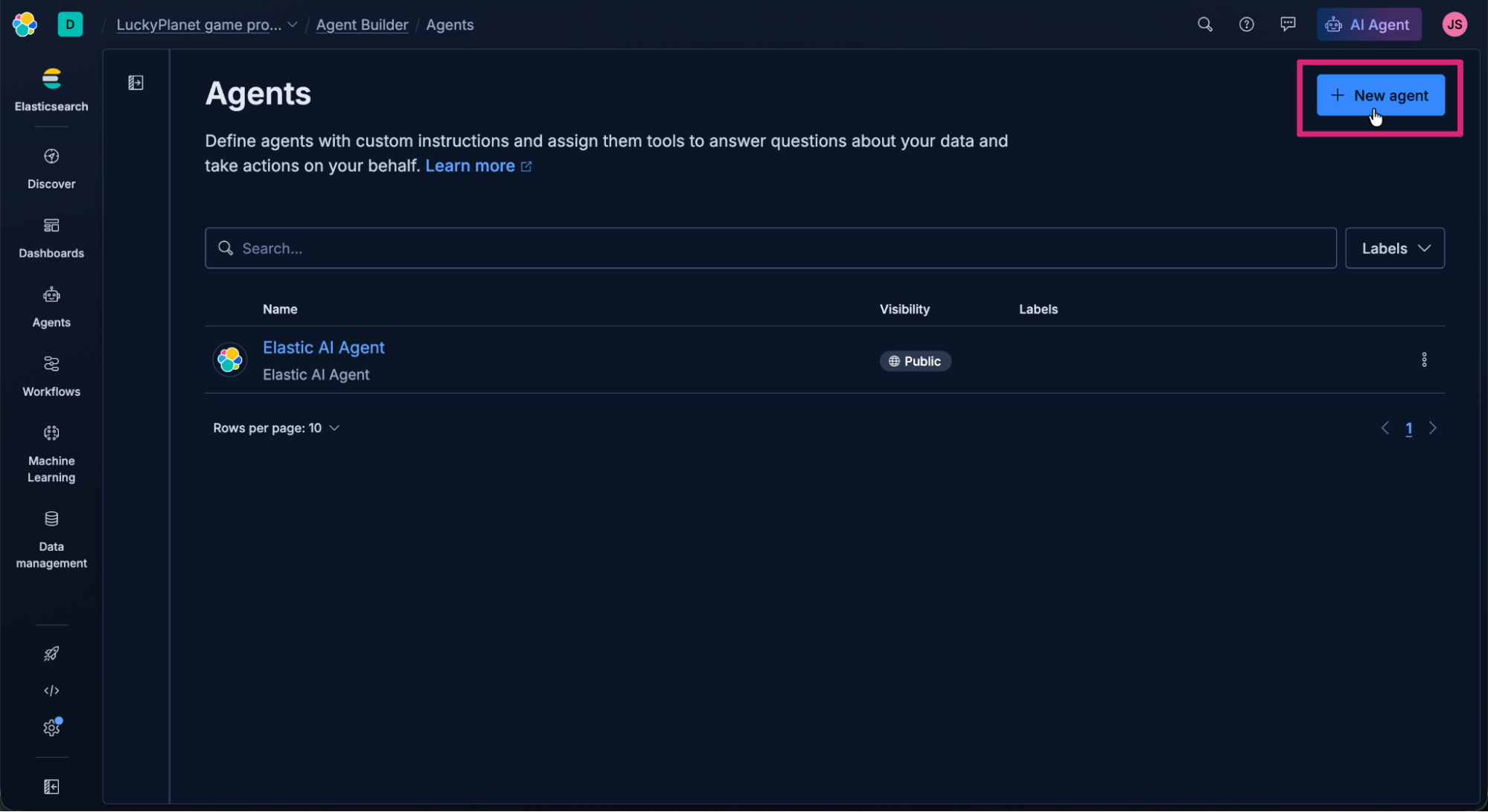Click the Elastic AI Agent description text
Image resolution: width=1488 pixels, height=812 pixels.
point(316,374)
